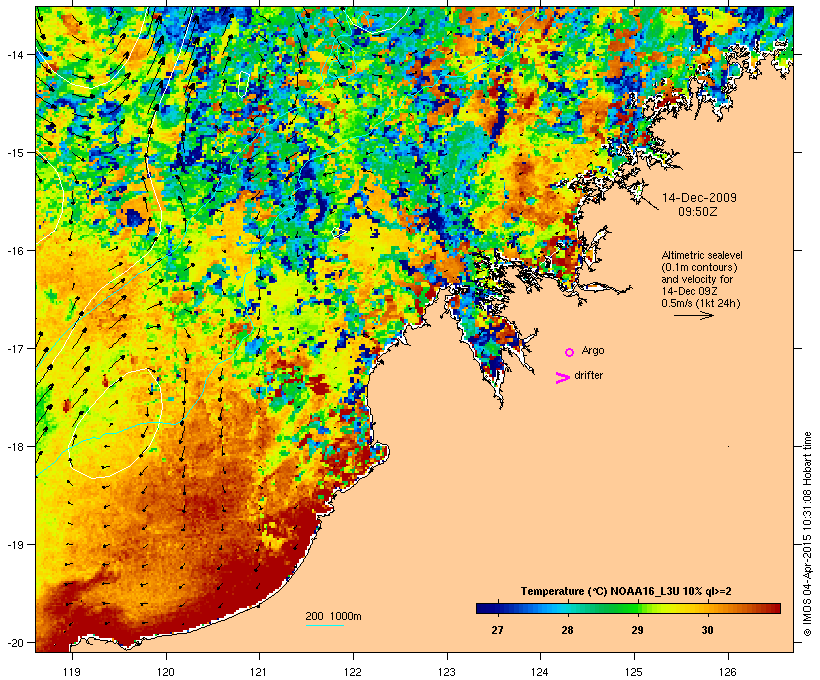Click the '28' temperature scale label
The image size is (820, 680).
(567, 630)
